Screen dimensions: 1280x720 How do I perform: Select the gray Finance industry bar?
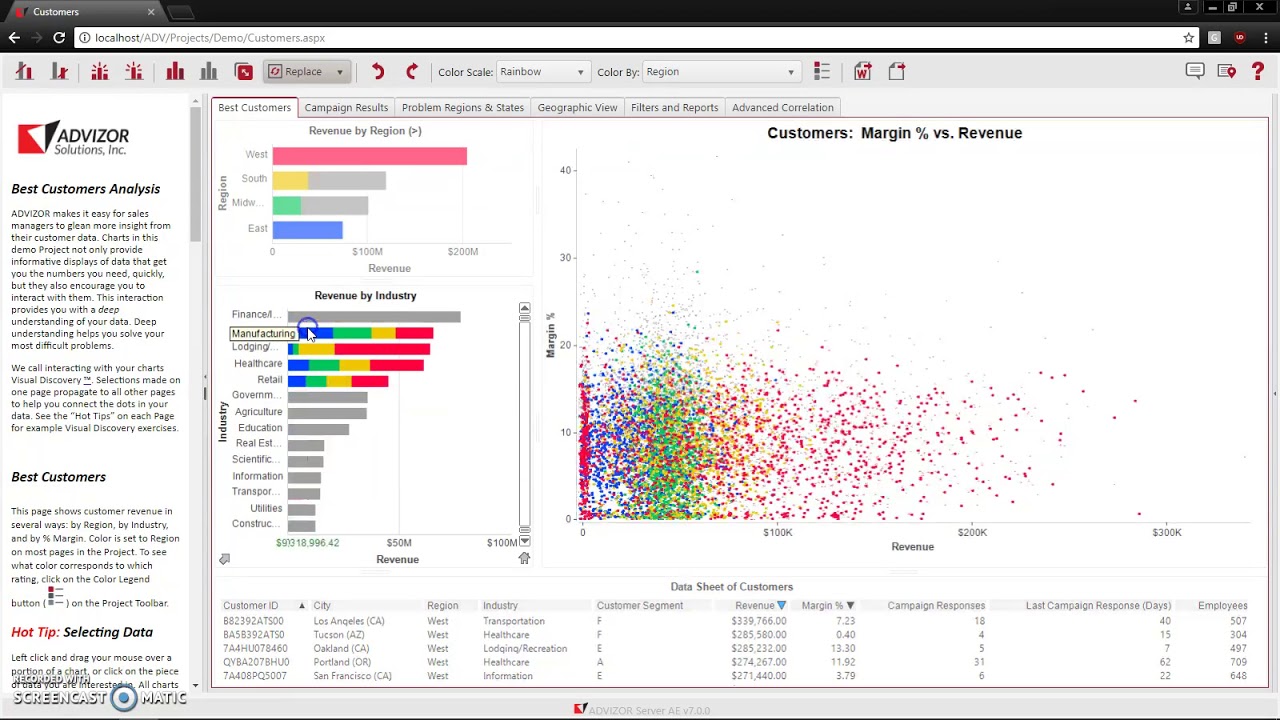click(374, 317)
